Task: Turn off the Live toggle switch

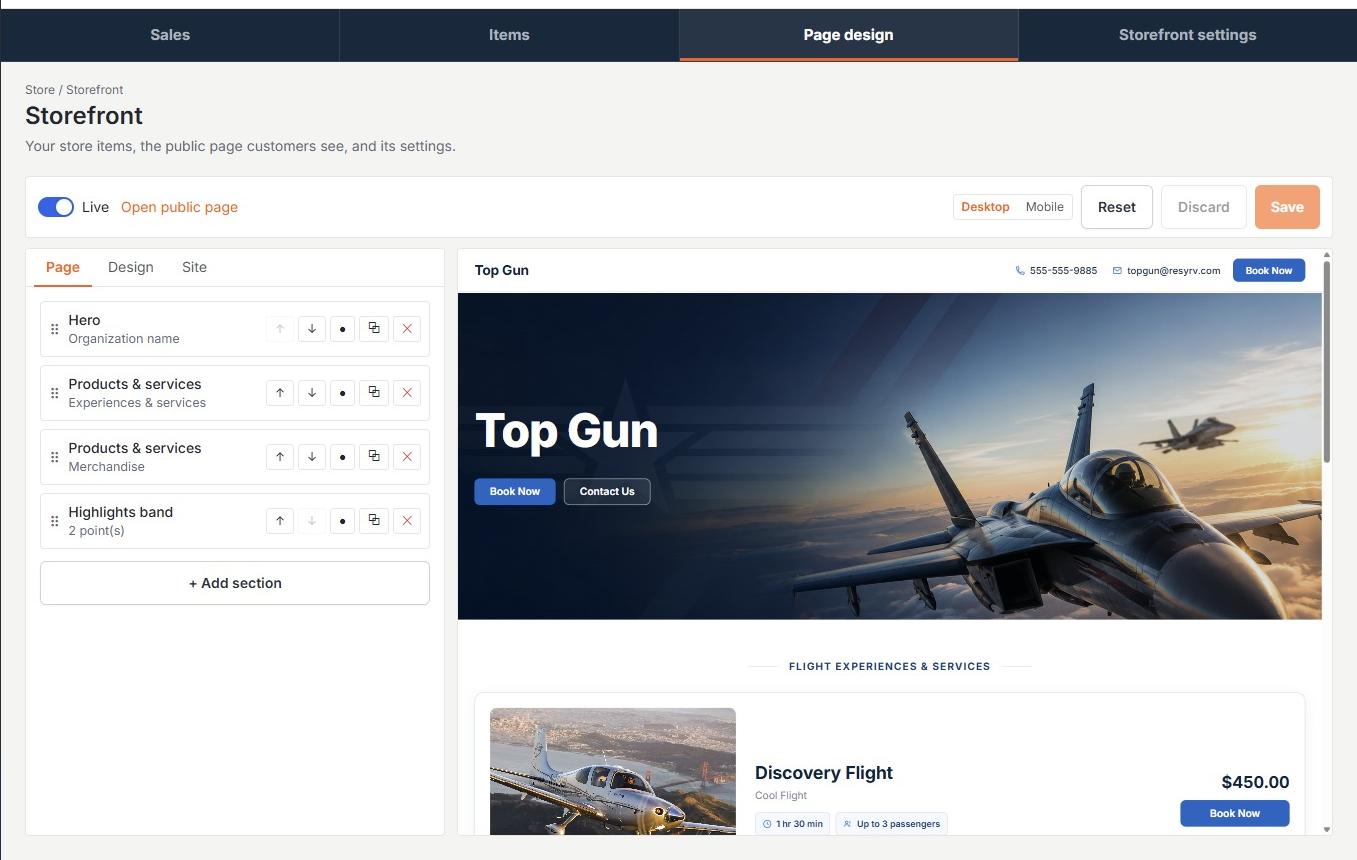Action: click(x=56, y=207)
